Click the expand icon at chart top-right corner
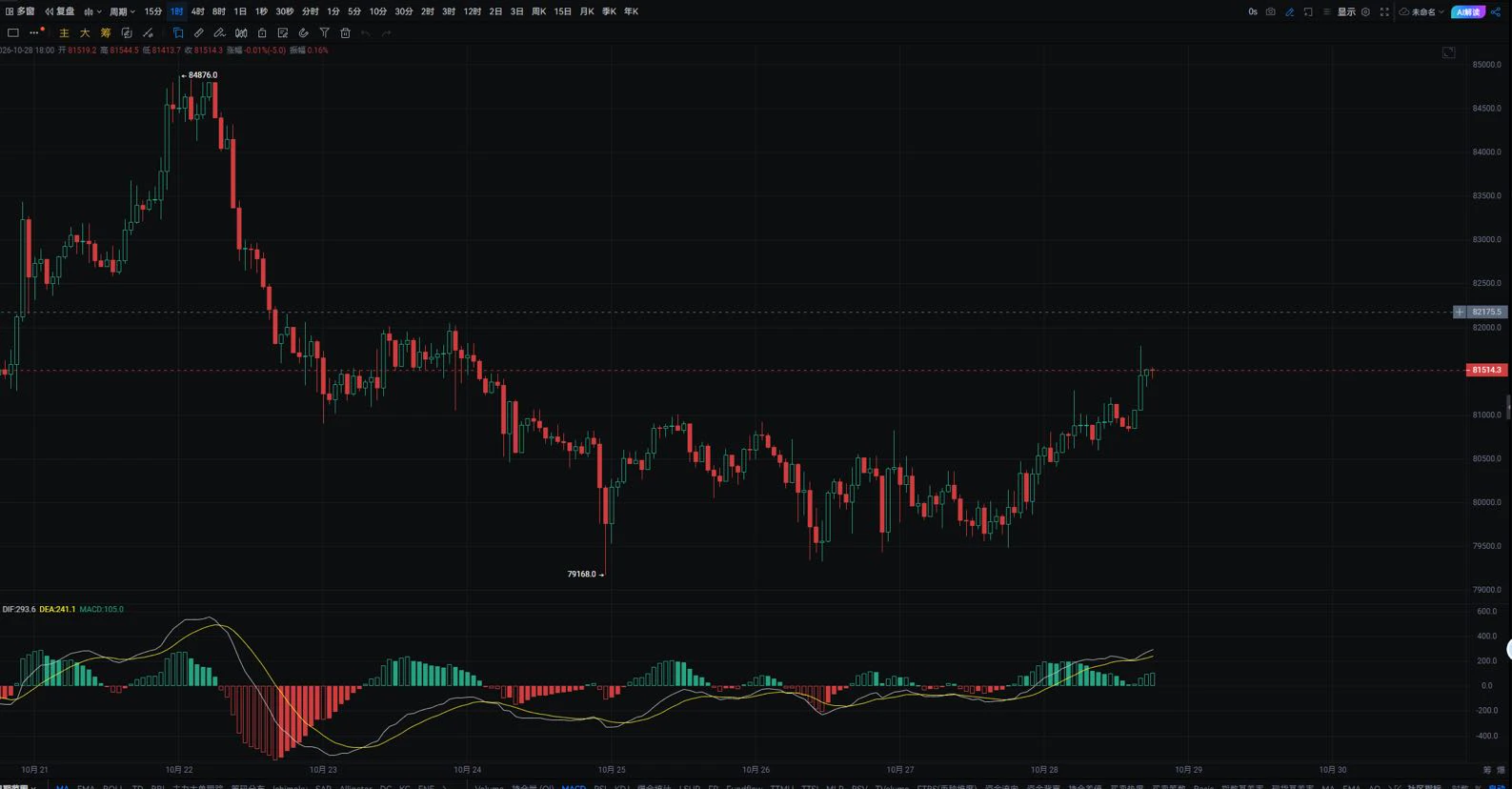 1448,52
